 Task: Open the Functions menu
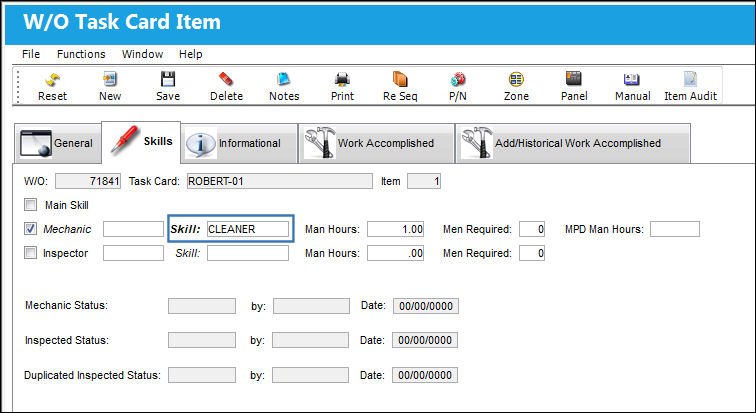pyautogui.click(x=81, y=54)
